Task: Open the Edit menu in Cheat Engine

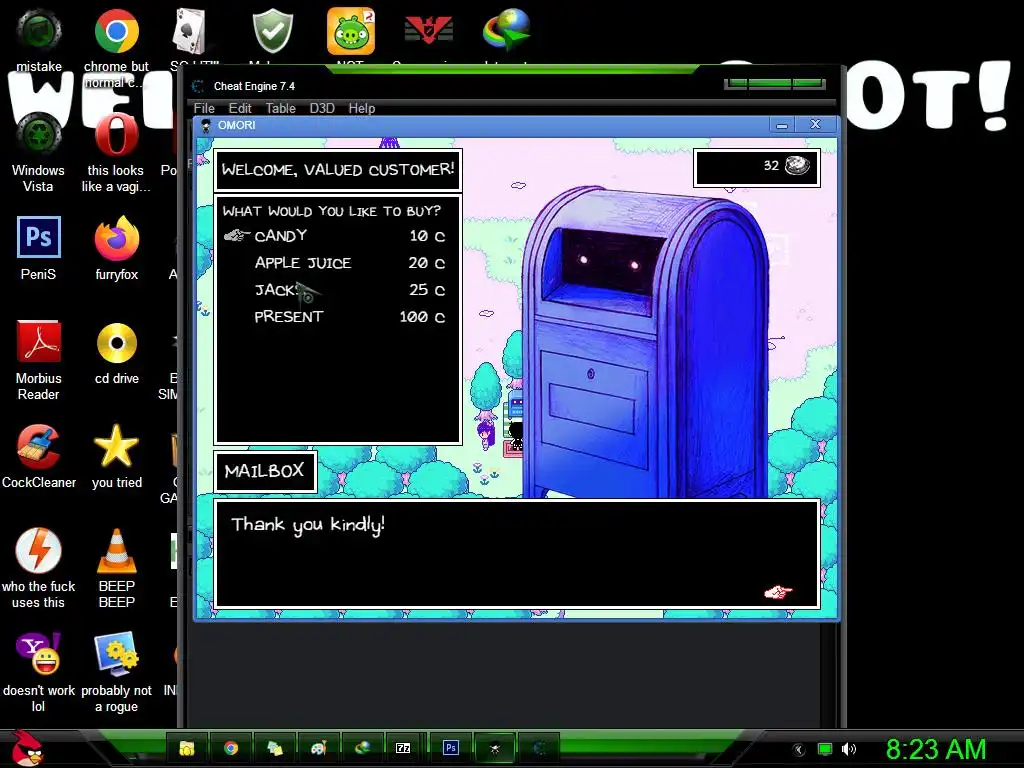Action: pos(240,108)
